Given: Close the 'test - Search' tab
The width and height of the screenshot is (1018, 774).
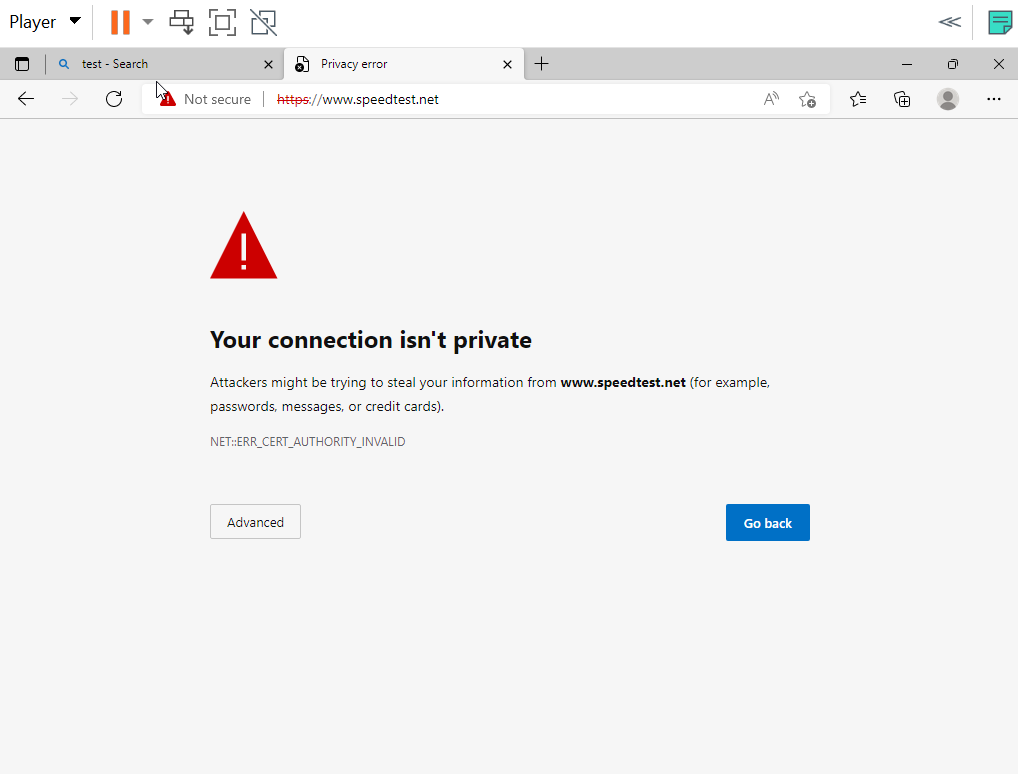Looking at the screenshot, I should coord(268,64).
